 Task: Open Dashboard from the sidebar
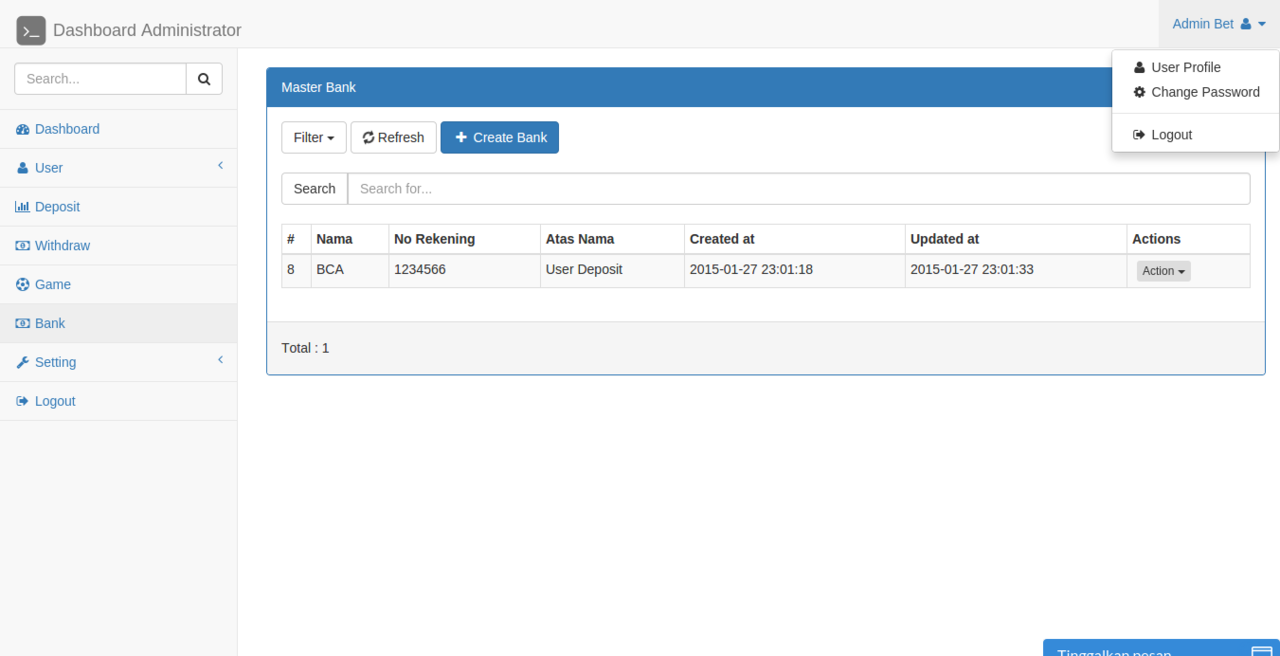66,129
